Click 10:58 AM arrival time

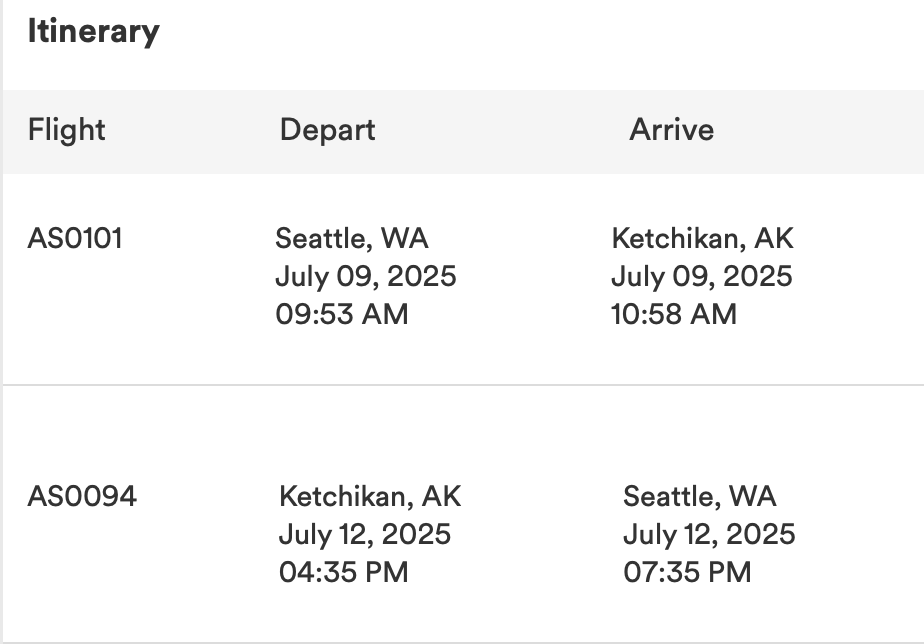[x=674, y=314]
